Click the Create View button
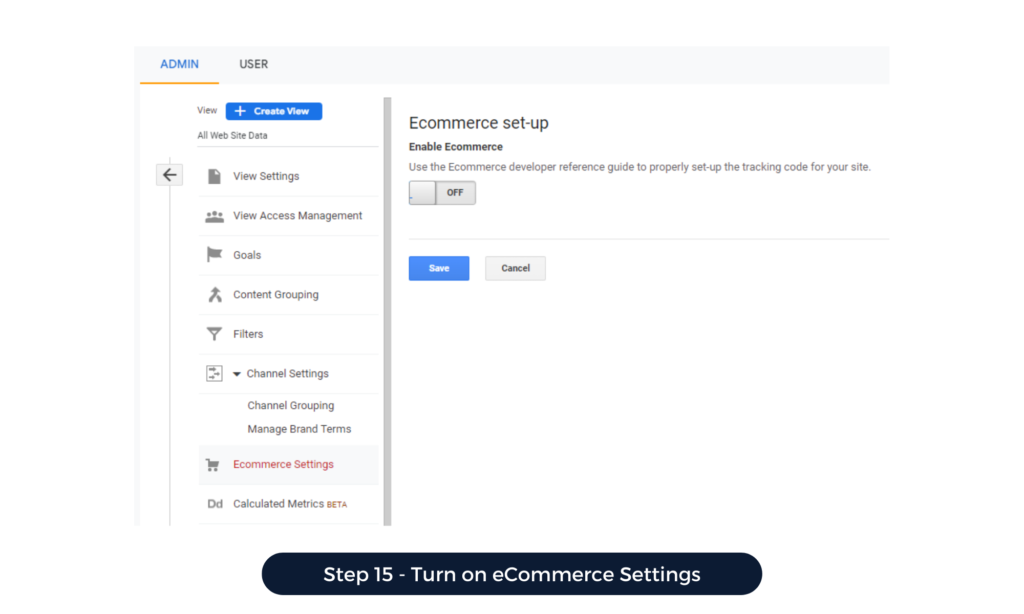 (x=274, y=111)
